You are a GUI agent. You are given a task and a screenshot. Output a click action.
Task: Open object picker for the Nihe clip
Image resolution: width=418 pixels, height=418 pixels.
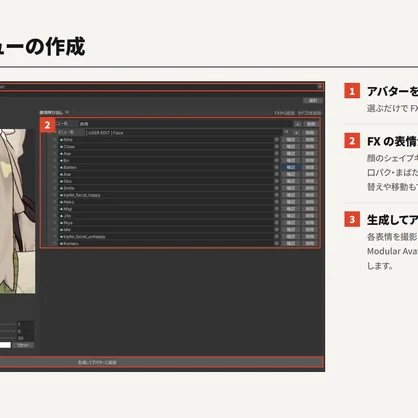[x=276, y=140]
